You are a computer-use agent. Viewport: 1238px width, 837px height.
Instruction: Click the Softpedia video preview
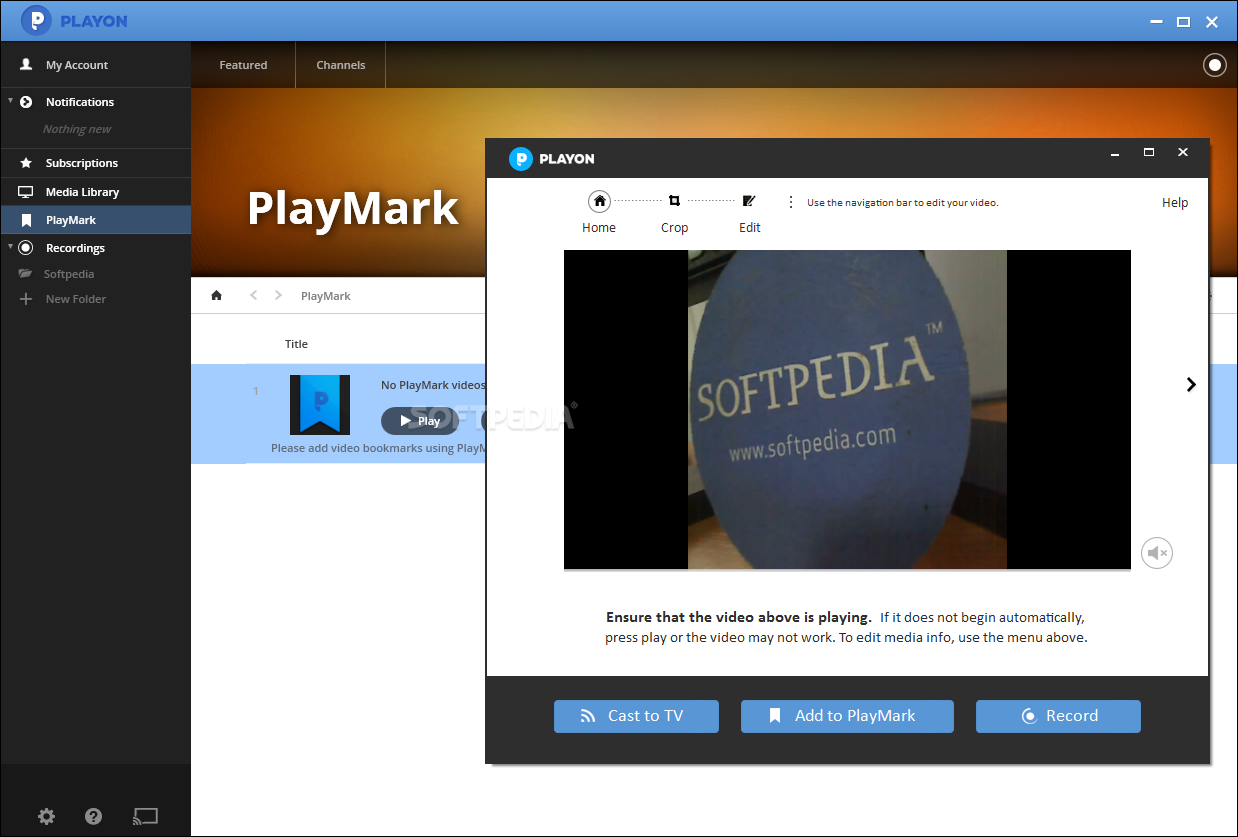click(x=847, y=410)
